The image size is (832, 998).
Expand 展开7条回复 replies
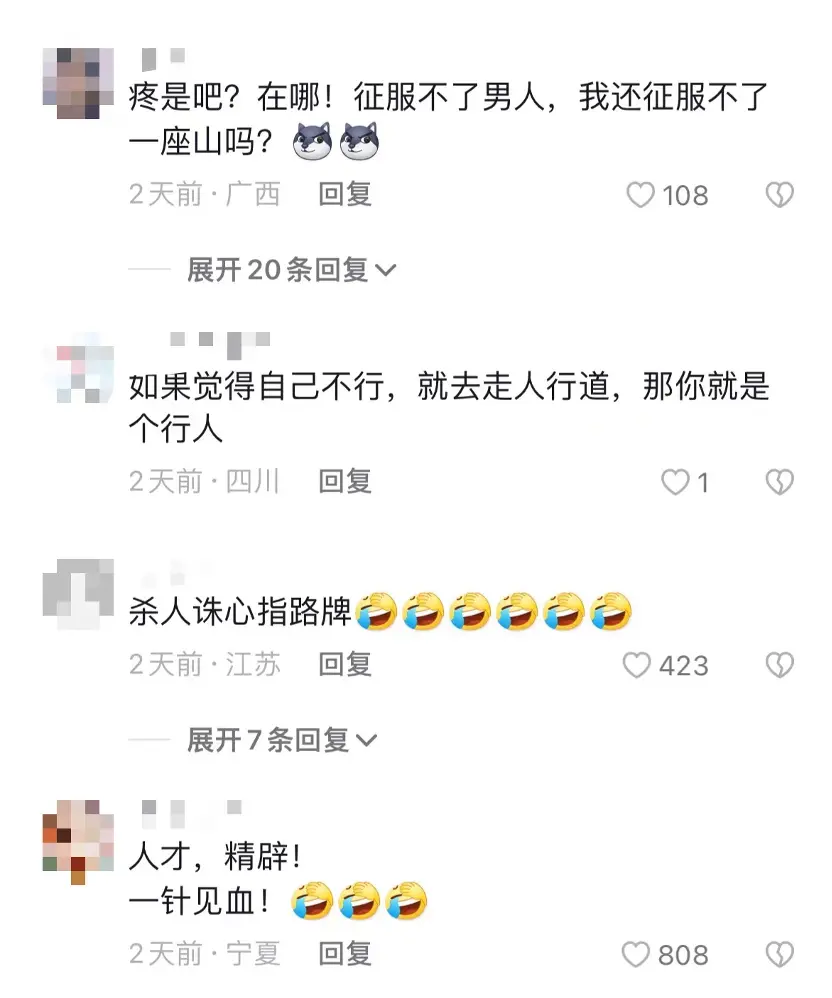[x=282, y=740]
